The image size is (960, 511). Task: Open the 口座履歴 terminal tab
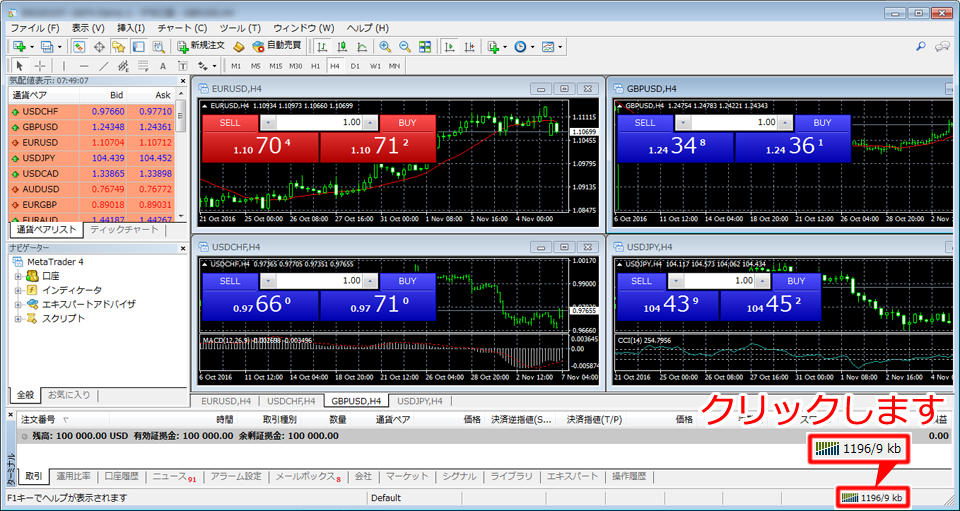pyautogui.click(x=121, y=476)
